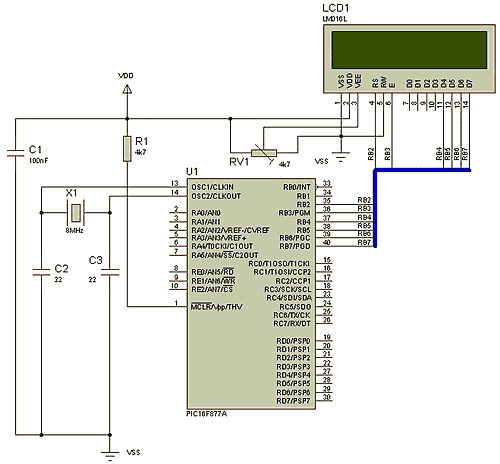Click the blue bus wire
500x464 pixels.
coord(376,207)
